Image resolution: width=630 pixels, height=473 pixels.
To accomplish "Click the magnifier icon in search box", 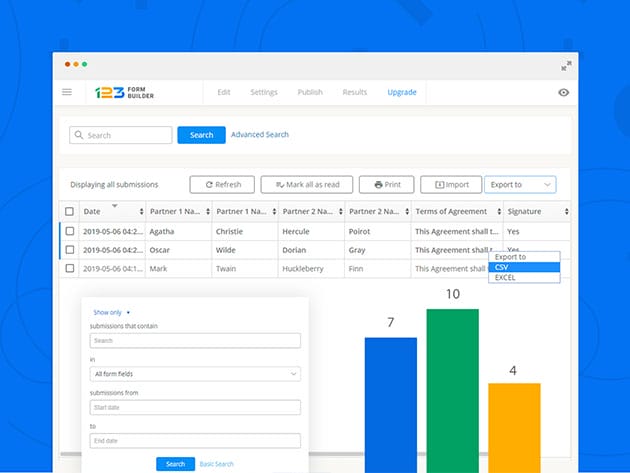I will [78, 135].
